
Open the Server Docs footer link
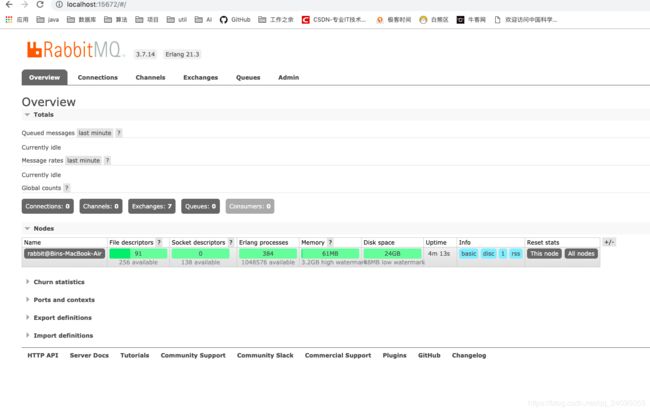point(89,356)
